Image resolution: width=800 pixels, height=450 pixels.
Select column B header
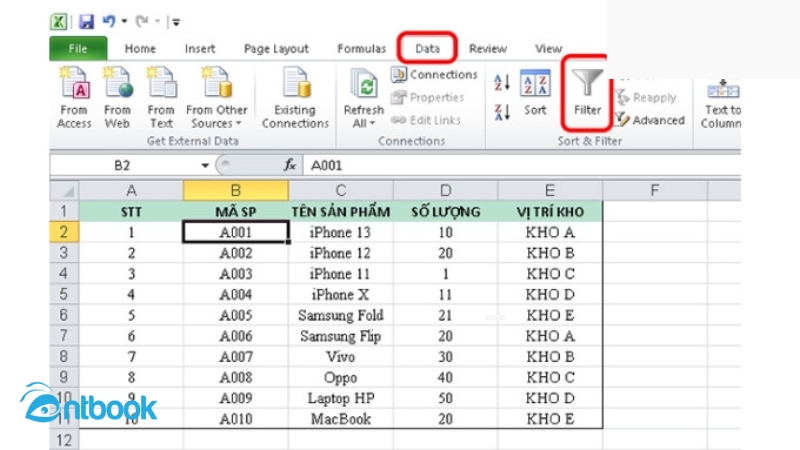236,191
